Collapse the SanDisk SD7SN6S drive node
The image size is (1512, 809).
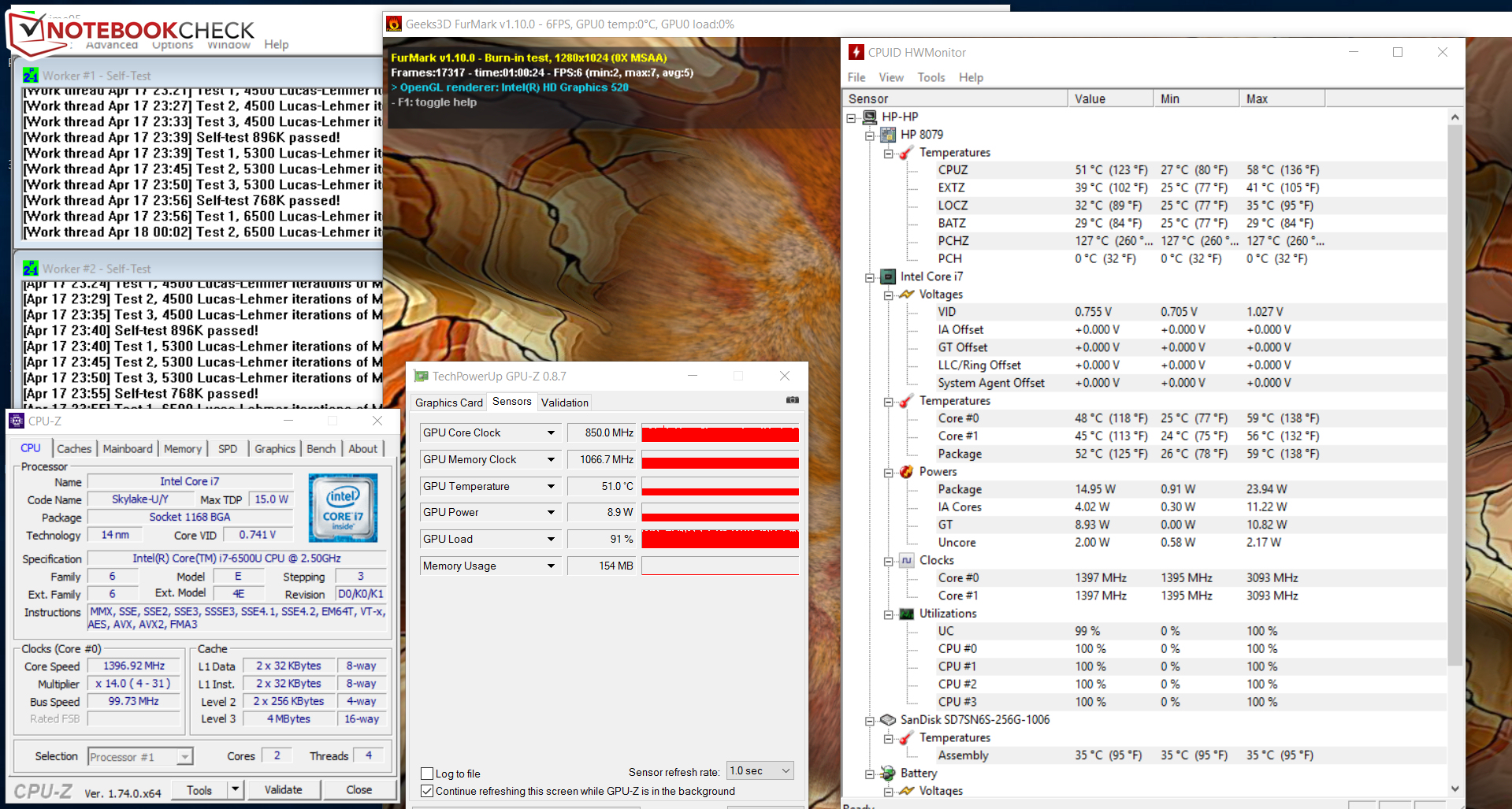870,721
